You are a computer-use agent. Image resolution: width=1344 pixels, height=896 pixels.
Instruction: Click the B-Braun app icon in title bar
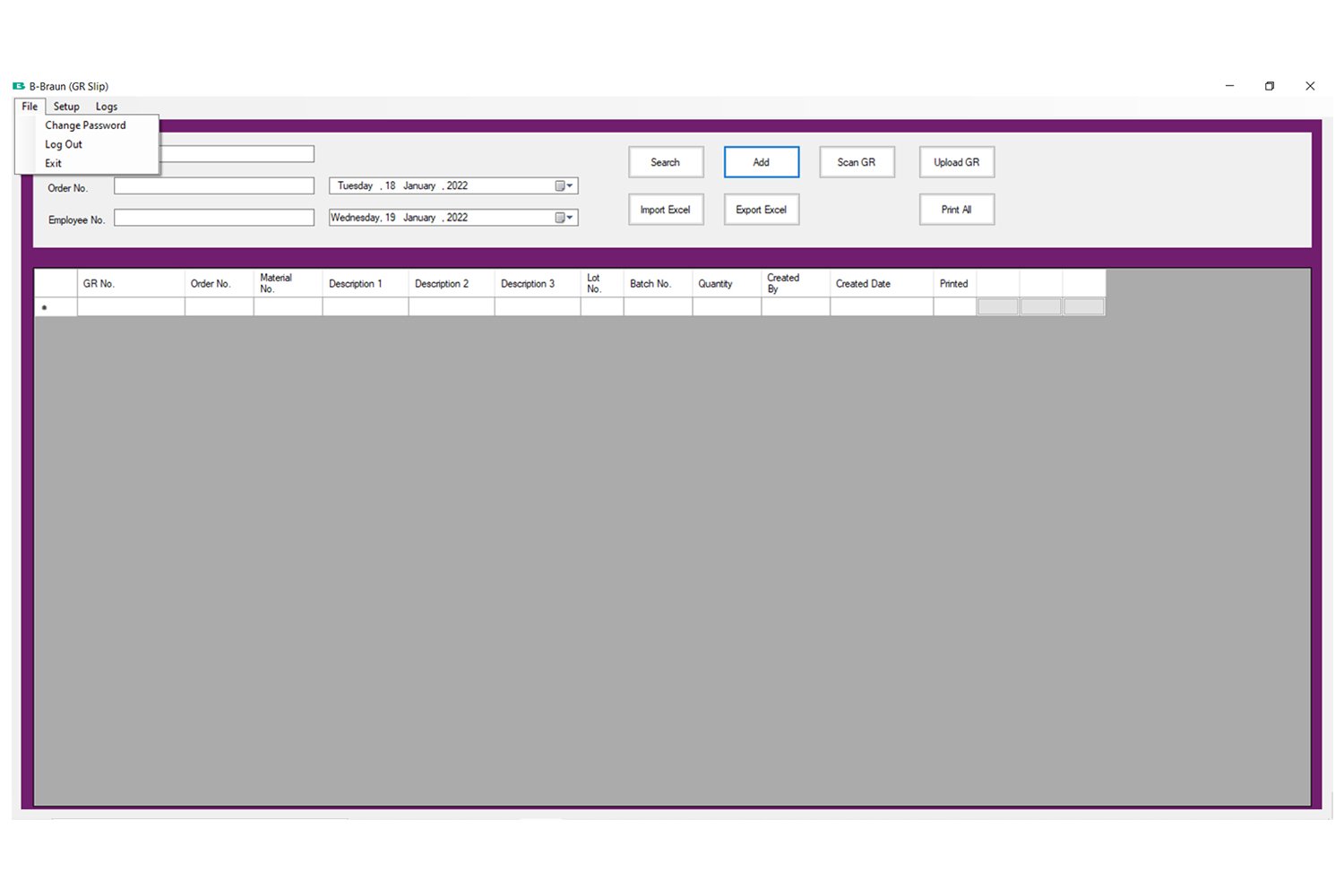point(19,86)
